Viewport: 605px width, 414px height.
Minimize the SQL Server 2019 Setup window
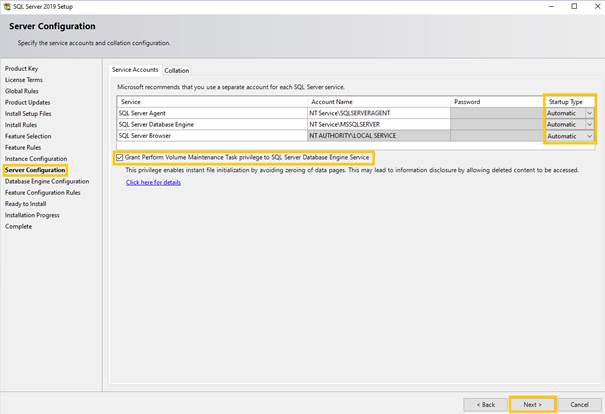click(546, 6)
